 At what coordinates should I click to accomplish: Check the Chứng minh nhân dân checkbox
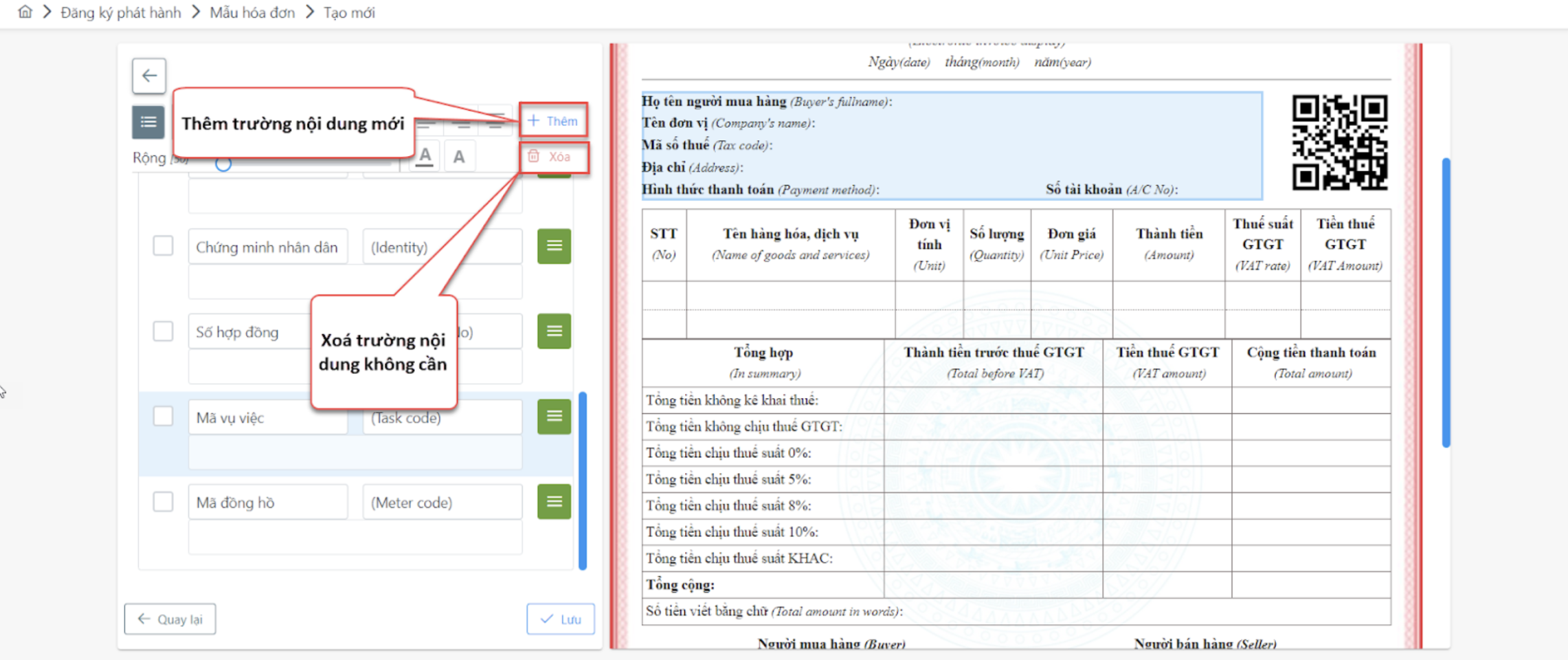[x=163, y=246]
